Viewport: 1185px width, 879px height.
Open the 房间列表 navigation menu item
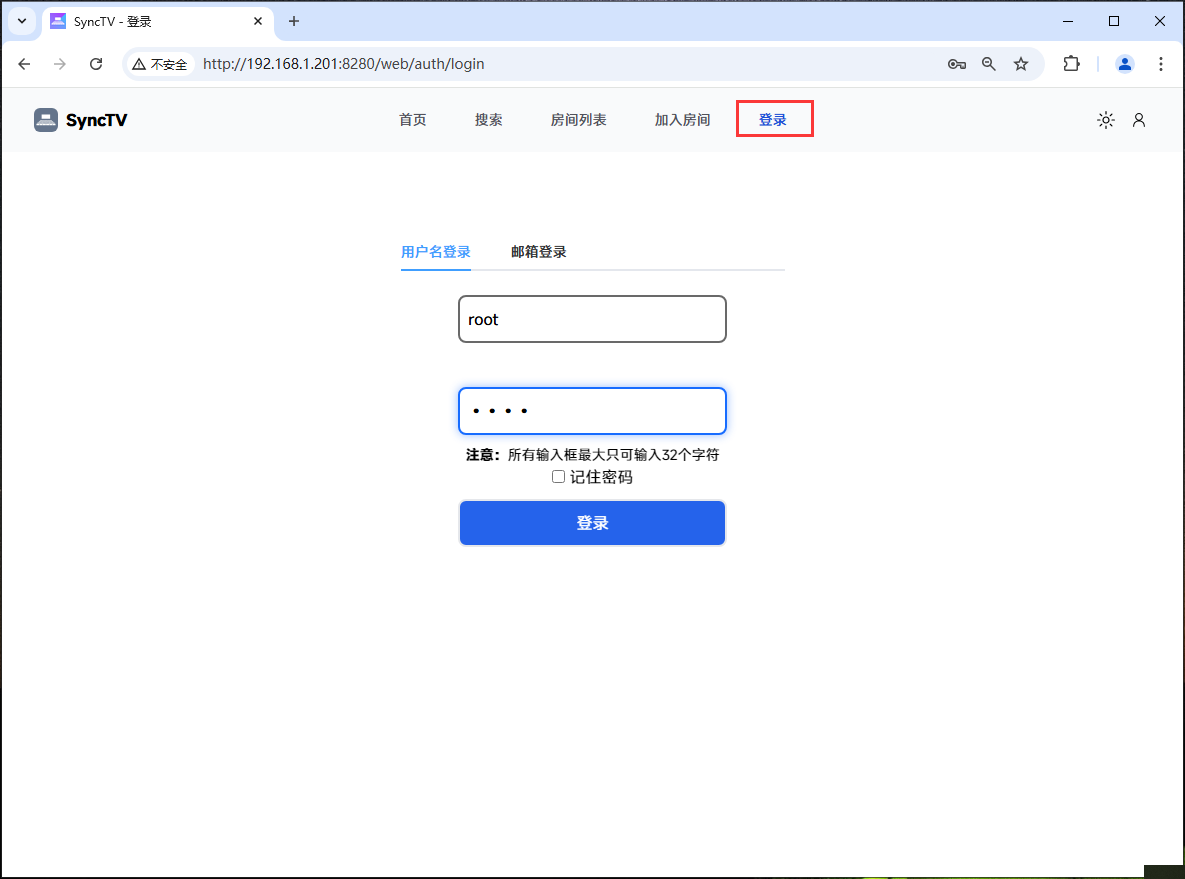click(578, 119)
